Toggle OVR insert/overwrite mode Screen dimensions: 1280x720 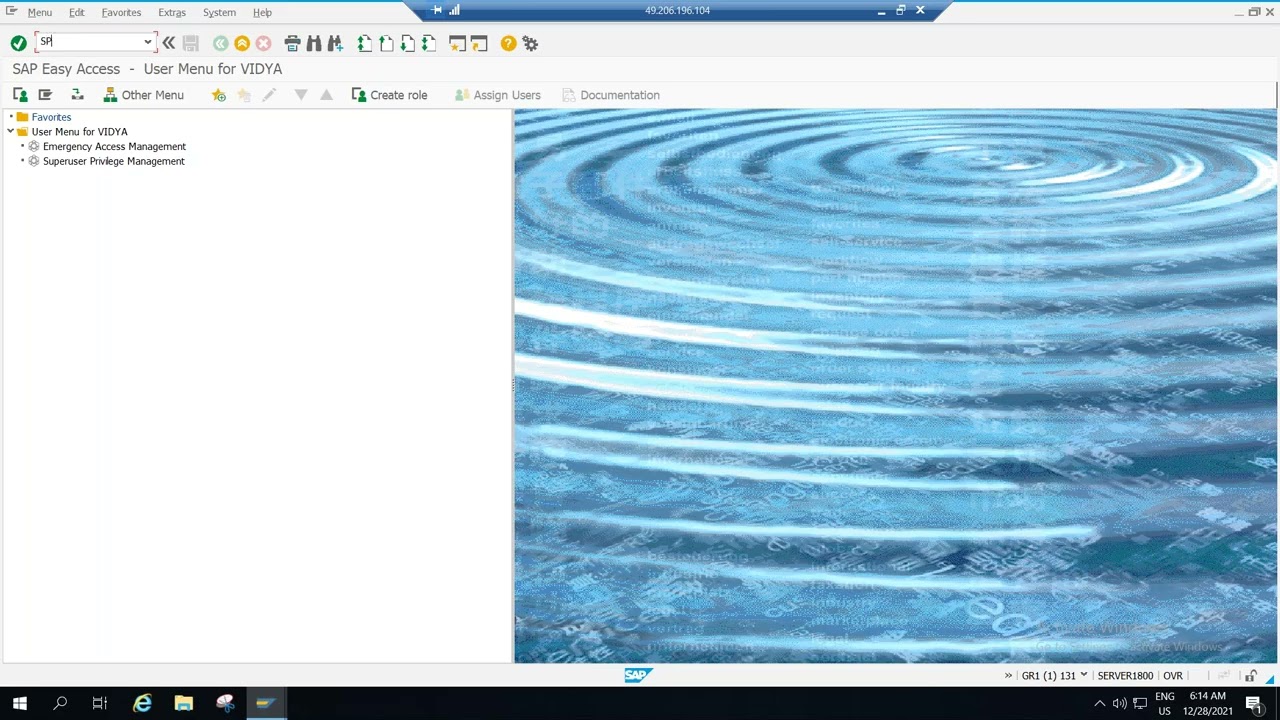[1172, 676]
